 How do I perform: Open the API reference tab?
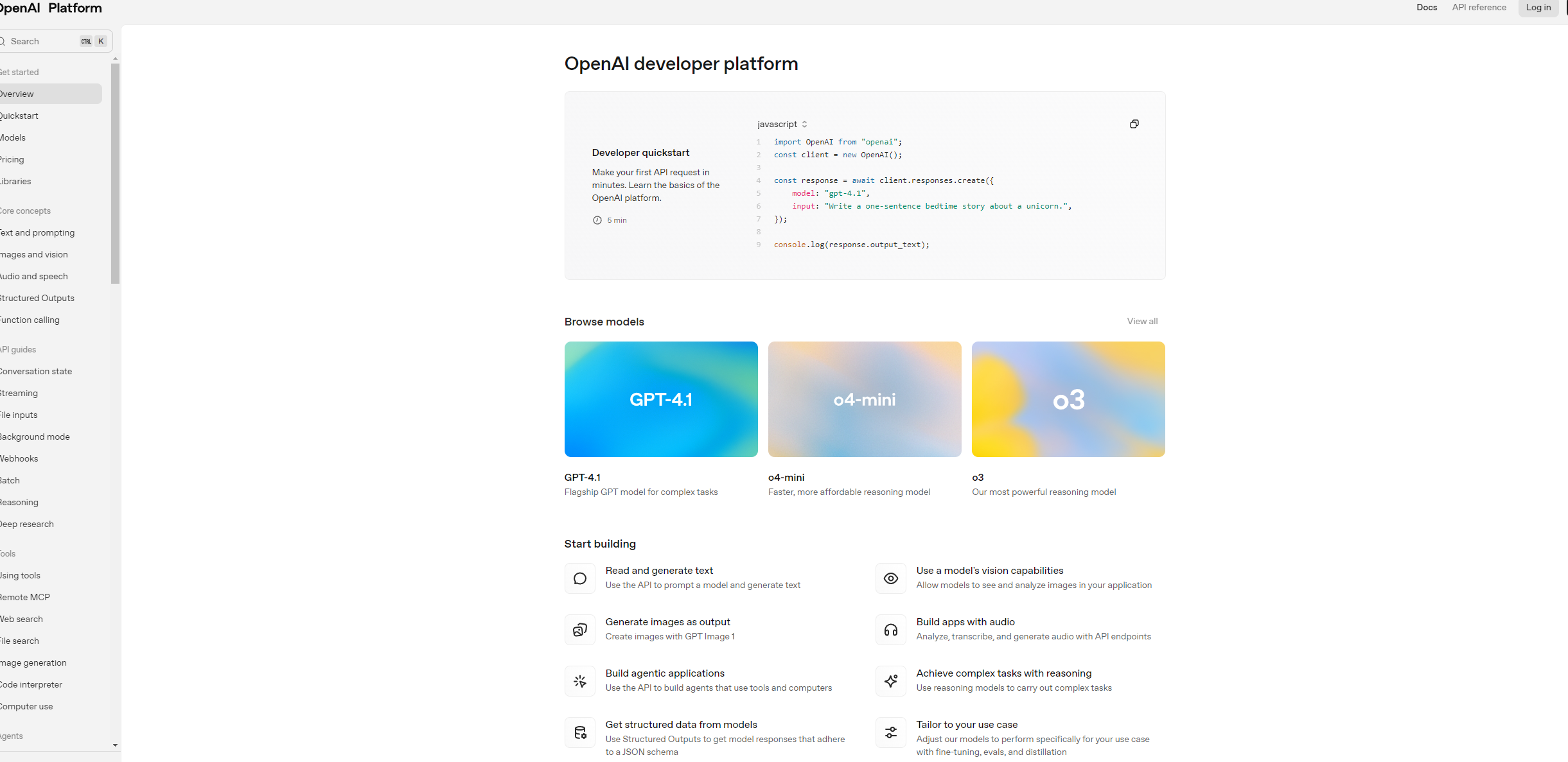tap(1479, 7)
